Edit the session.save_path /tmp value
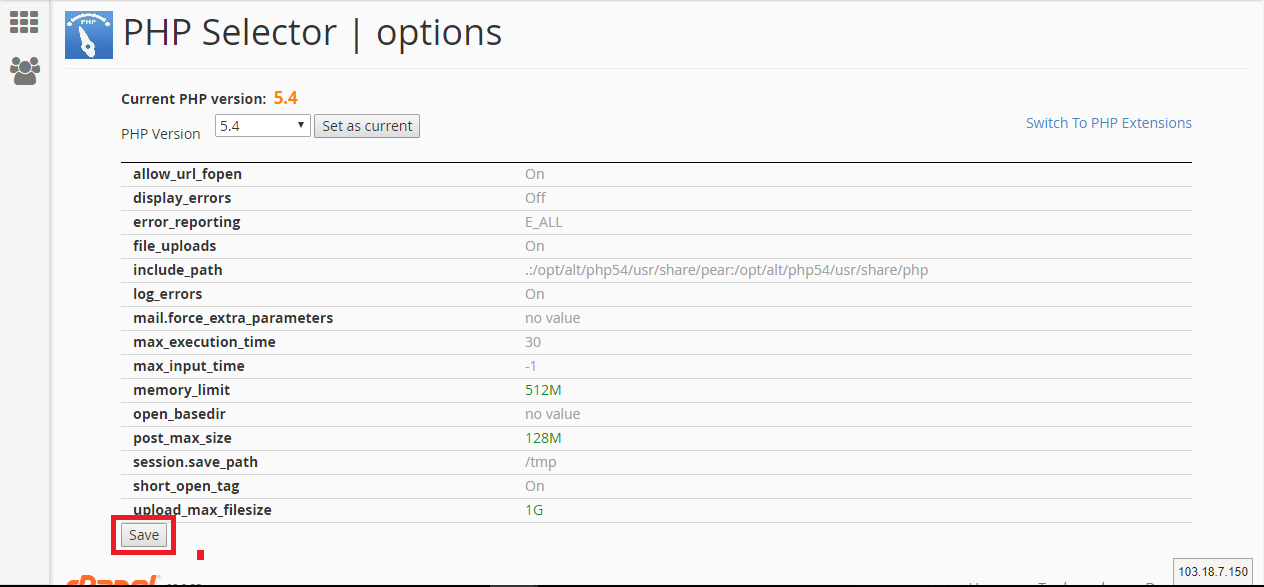Viewport: 1264px width, 587px height. pyautogui.click(x=541, y=462)
